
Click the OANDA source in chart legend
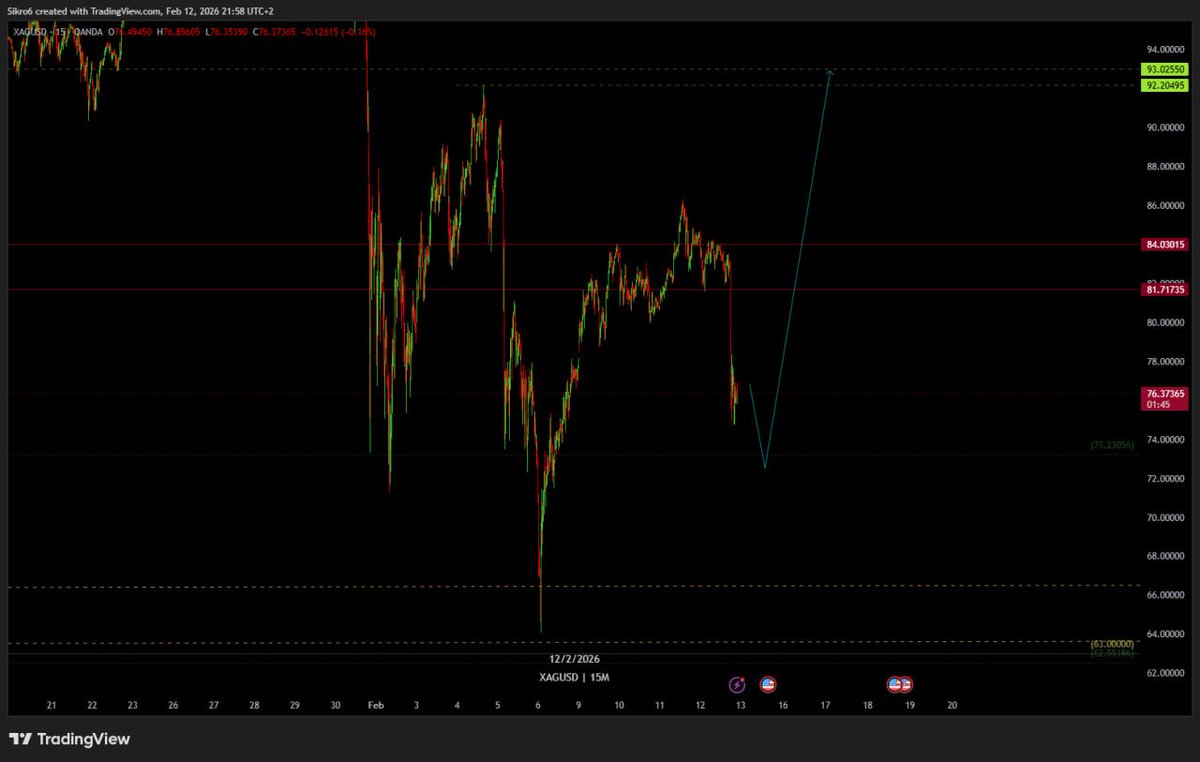tap(86, 32)
